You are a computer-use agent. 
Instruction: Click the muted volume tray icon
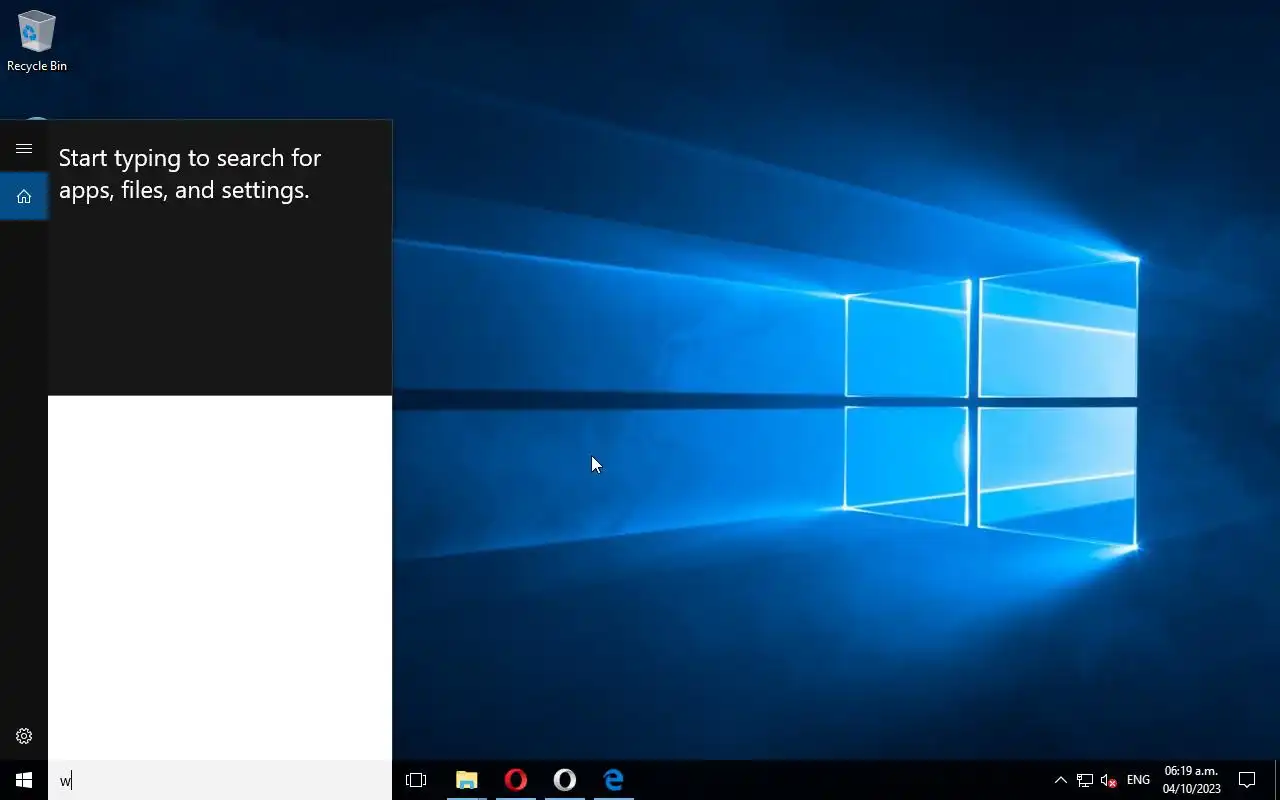click(x=1108, y=780)
